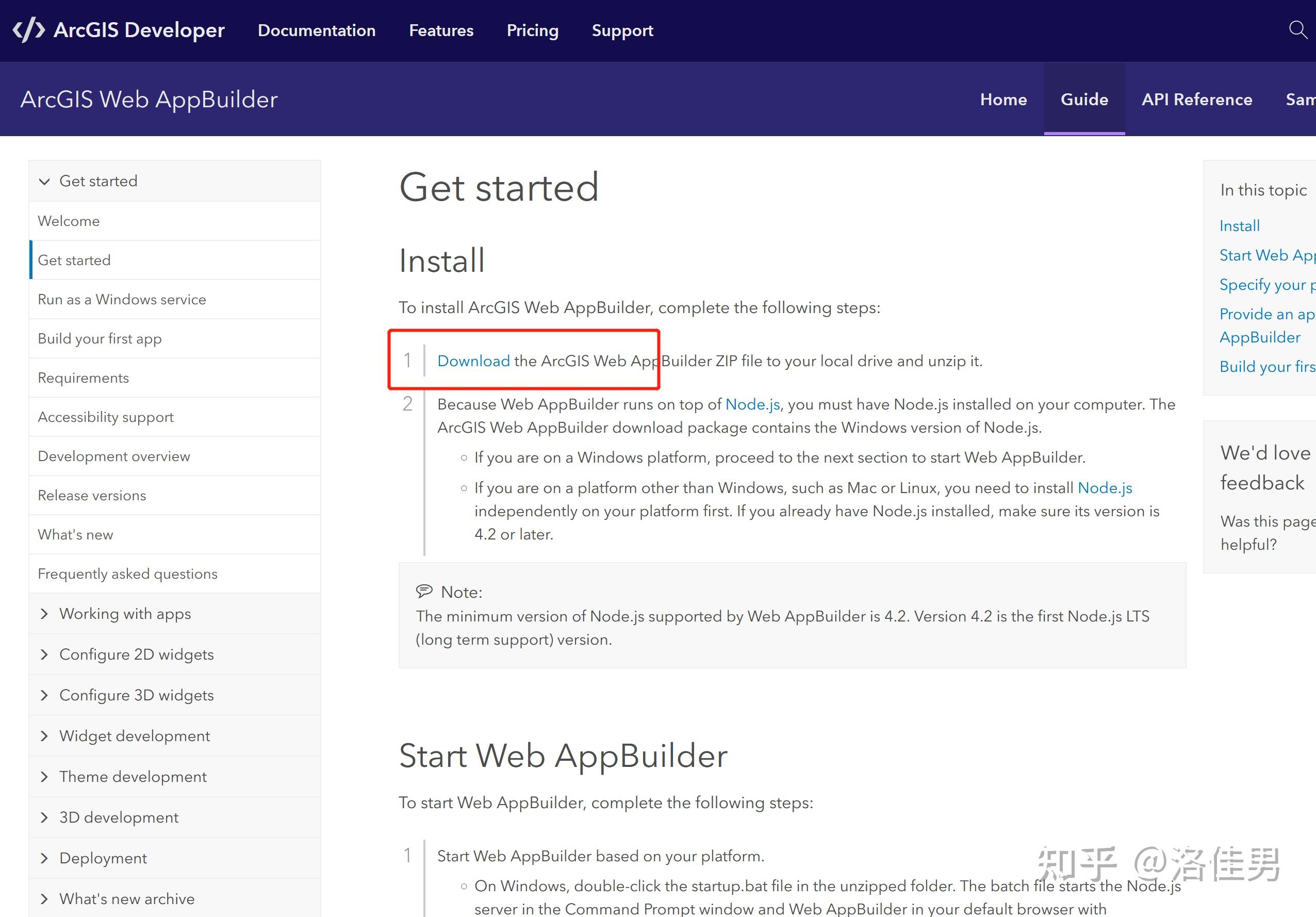The width and height of the screenshot is (1316, 917).
Task: Expand the Widget development section
Action: pyautogui.click(x=175, y=736)
